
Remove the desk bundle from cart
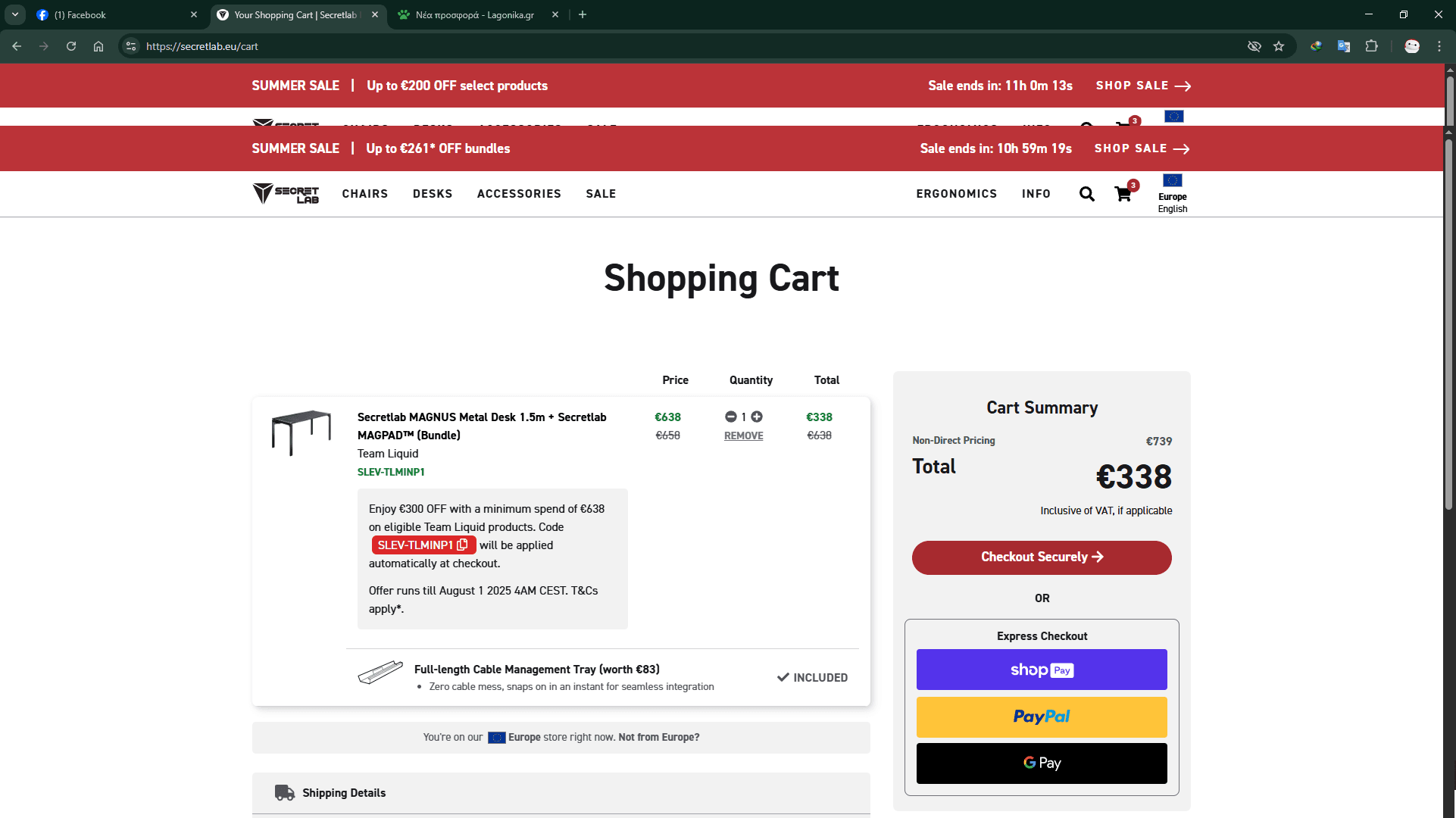click(x=744, y=436)
